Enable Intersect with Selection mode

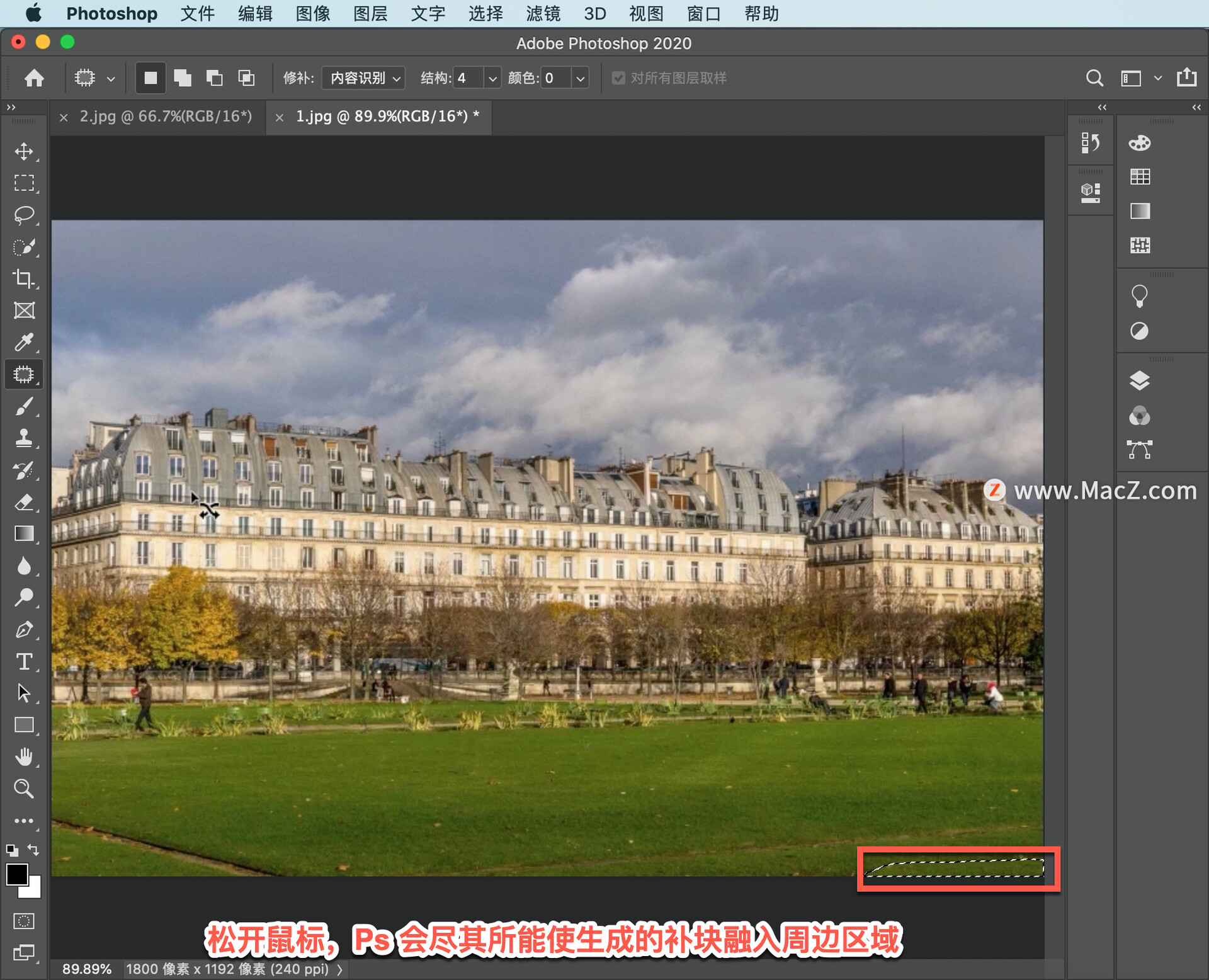tap(246, 77)
